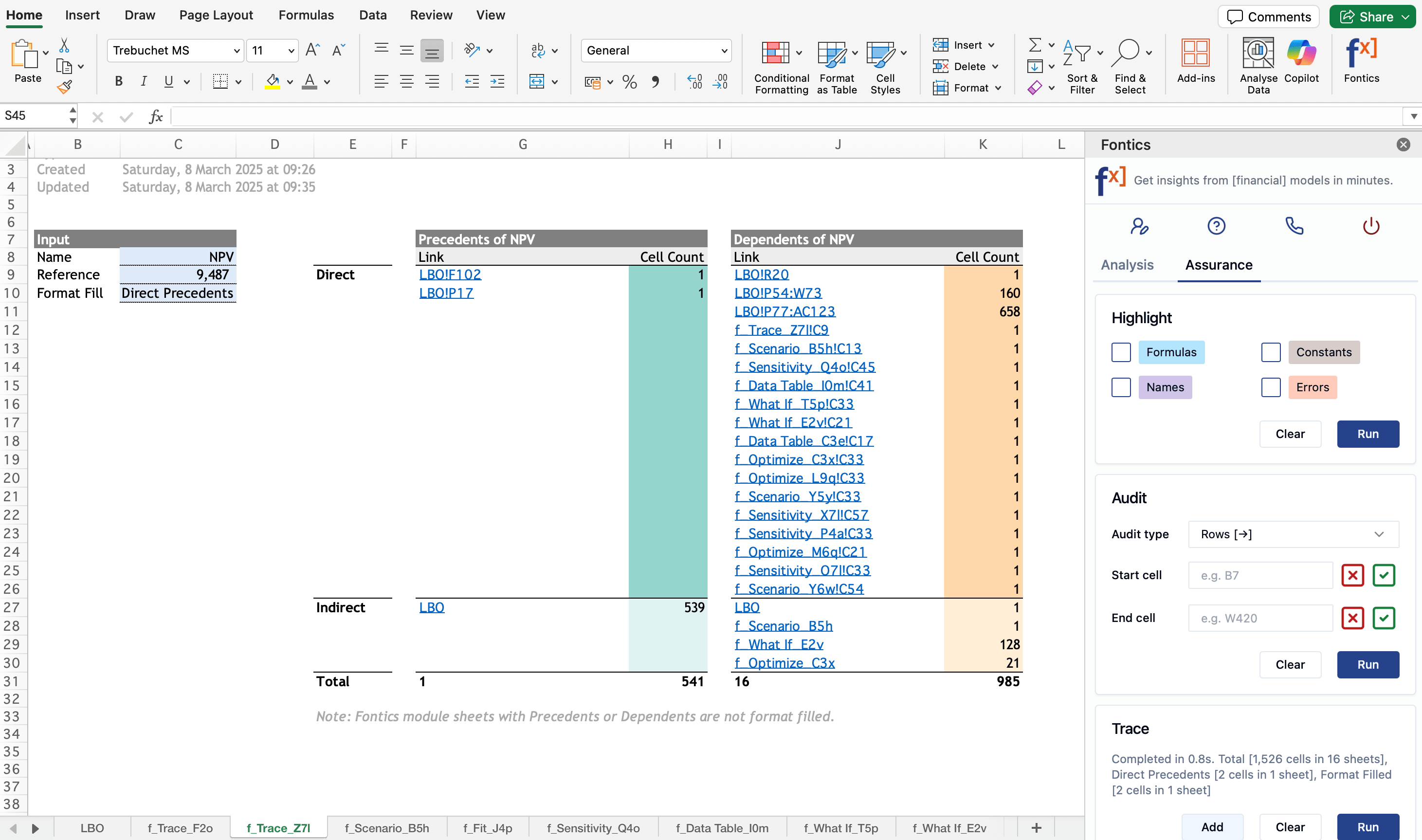Check the Errors highlight checkbox
This screenshot has width=1422, height=840.
coord(1270,387)
